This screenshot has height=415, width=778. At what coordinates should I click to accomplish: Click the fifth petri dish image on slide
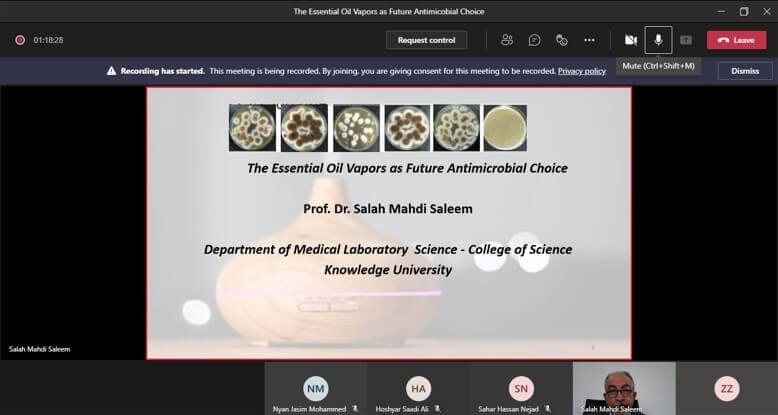point(456,128)
